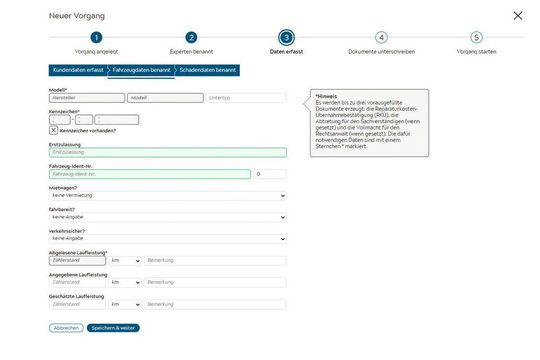Open the Kundendaten erfasst tab

(78, 70)
